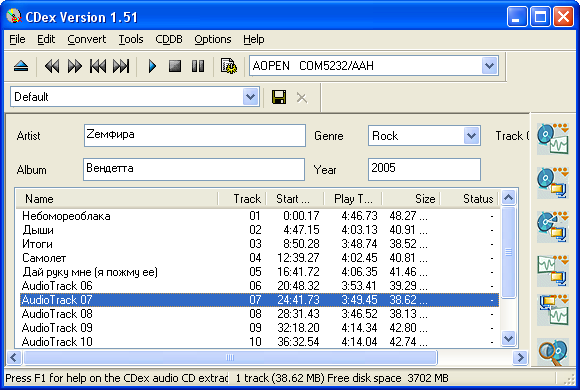This screenshot has height=390, width=580.
Task: Click the vertical scrollbar thumb of track list
Action: [x=509, y=252]
